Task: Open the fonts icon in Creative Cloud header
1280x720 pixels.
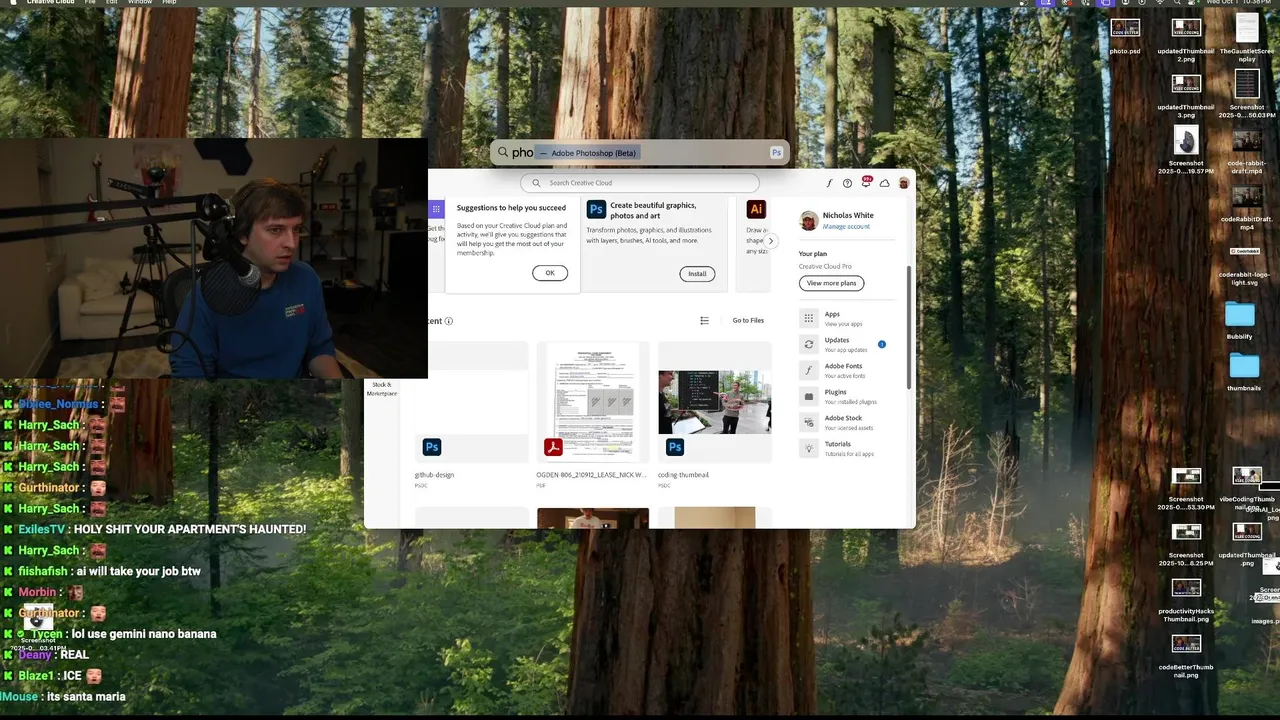Action: pos(829,183)
